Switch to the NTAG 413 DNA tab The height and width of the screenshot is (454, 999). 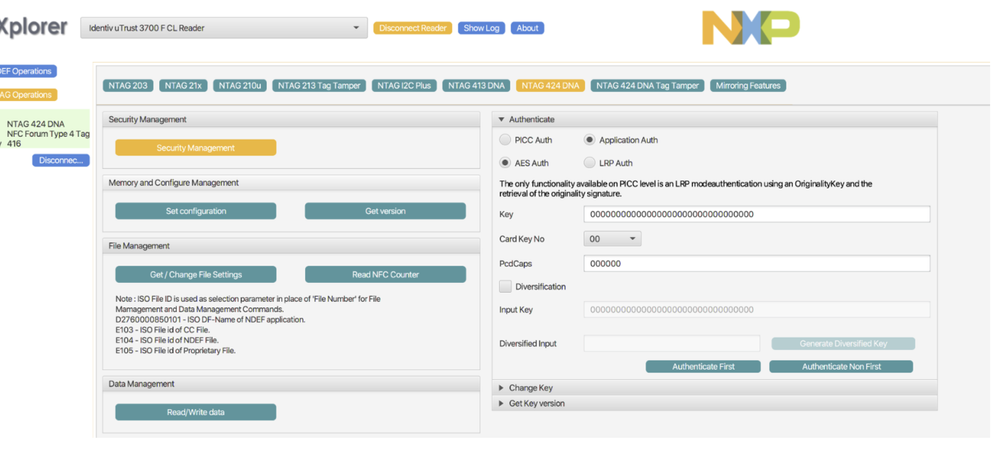click(x=476, y=85)
